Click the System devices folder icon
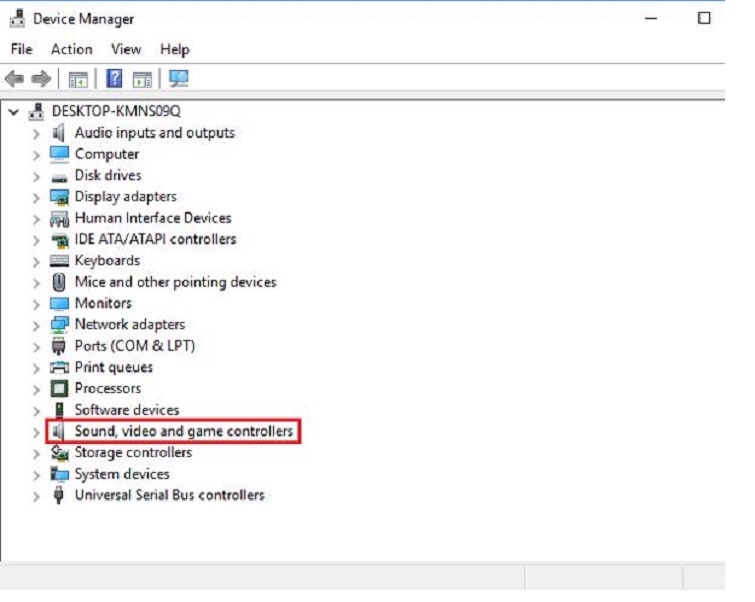This screenshot has width=755, height=602. [x=59, y=474]
